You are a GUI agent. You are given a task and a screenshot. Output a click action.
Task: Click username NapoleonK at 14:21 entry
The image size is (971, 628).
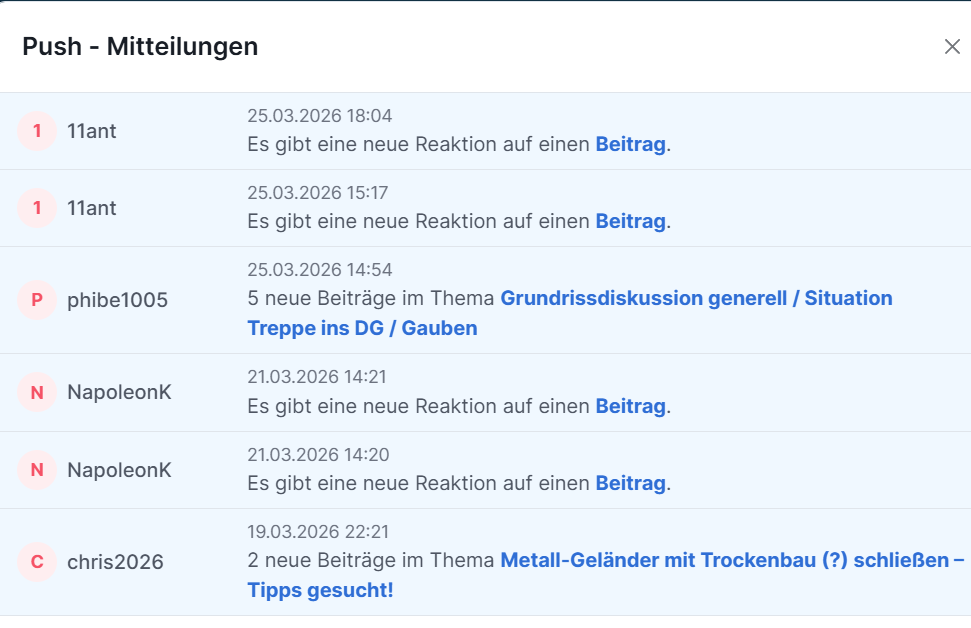pos(119,393)
